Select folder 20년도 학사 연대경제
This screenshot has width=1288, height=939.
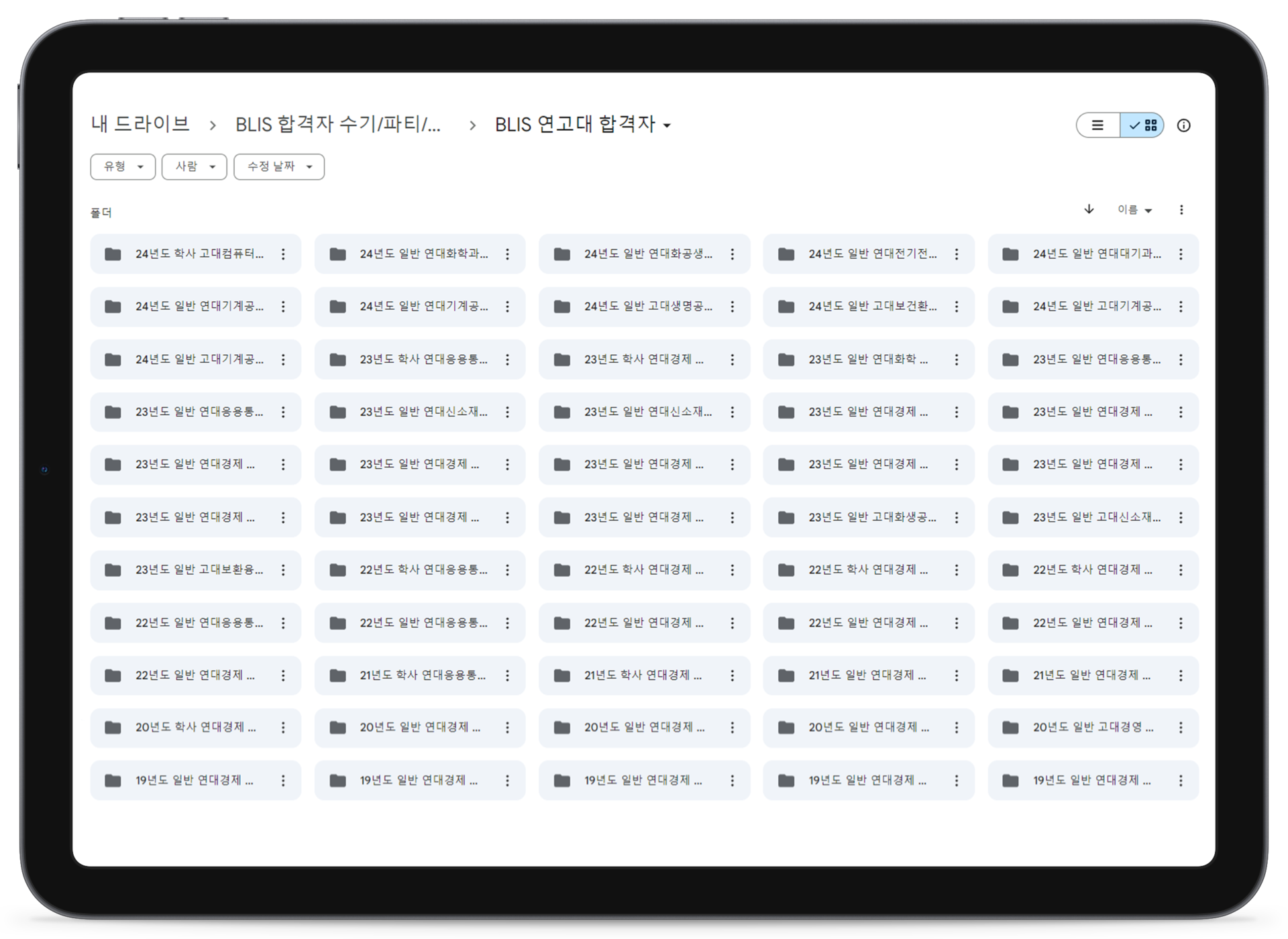point(196,728)
